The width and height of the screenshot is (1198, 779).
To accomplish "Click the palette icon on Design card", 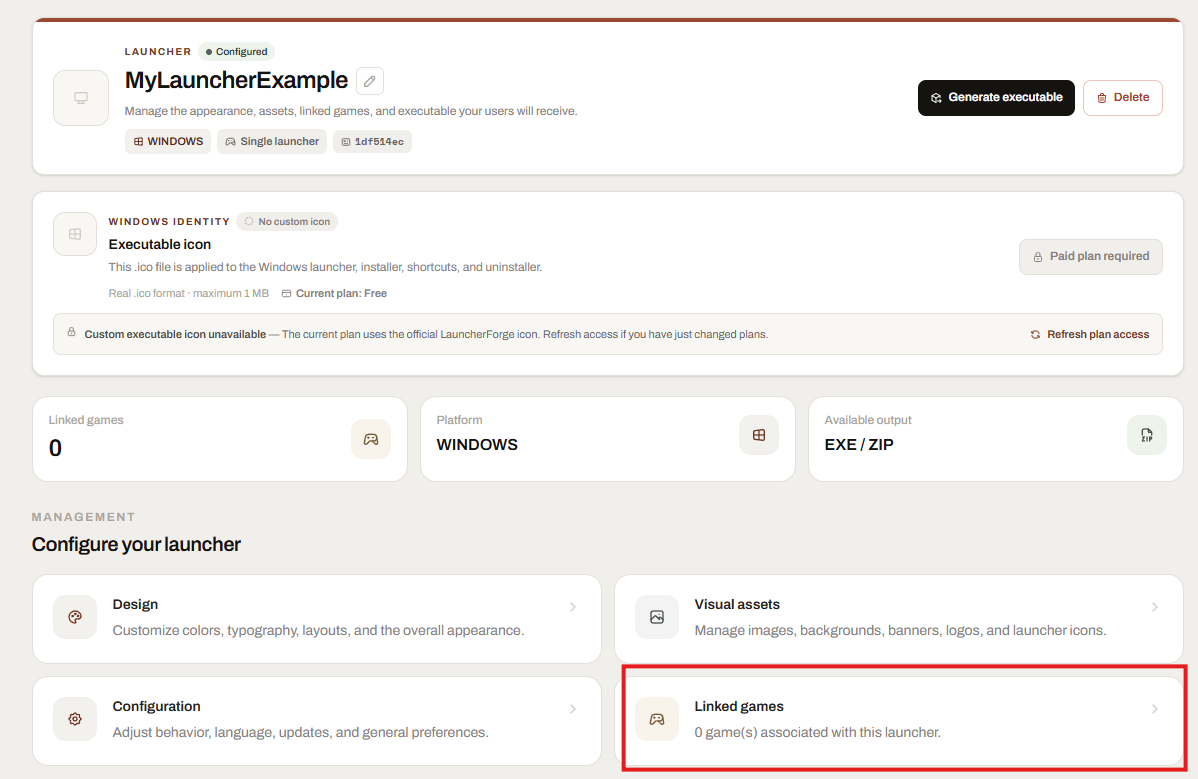I will click(x=75, y=617).
